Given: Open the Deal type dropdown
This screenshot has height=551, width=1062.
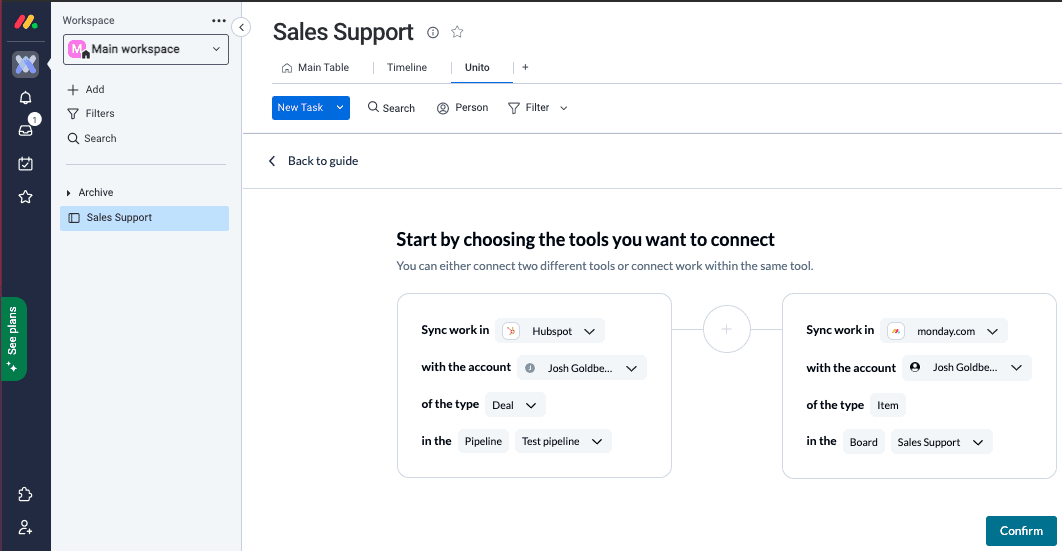Looking at the screenshot, I should point(515,405).
